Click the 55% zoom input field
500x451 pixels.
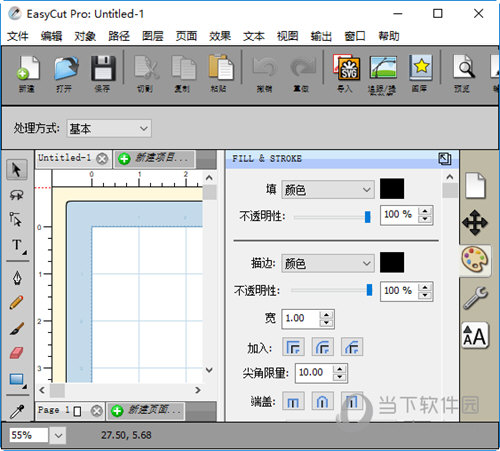[29, 435]
